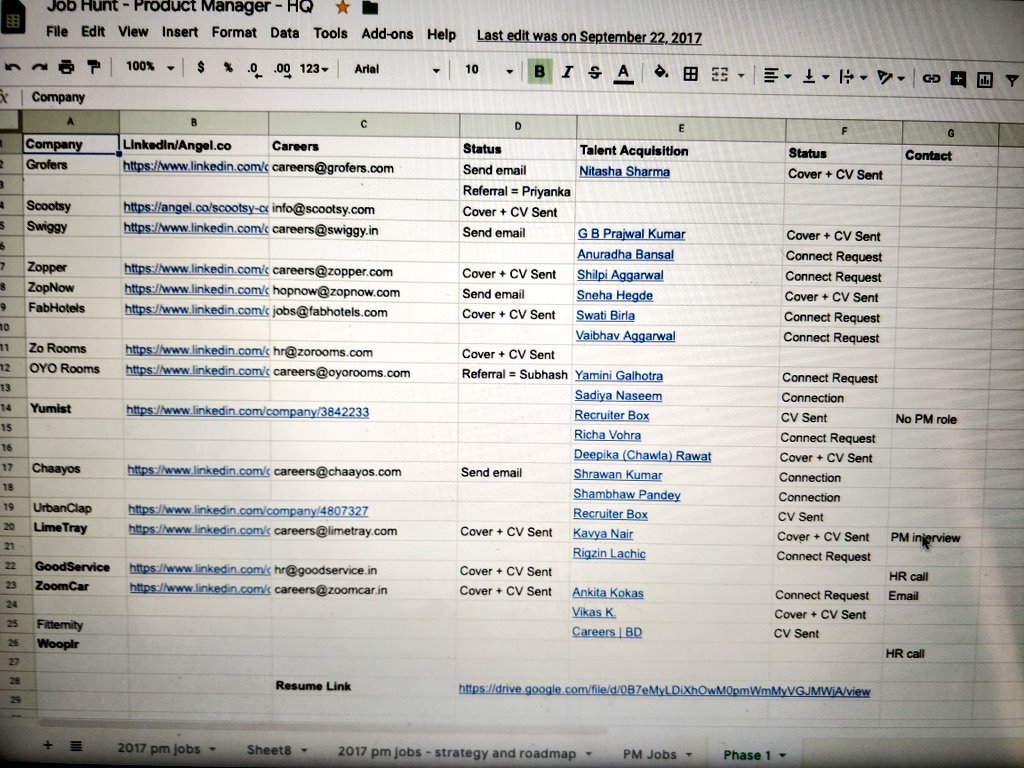Open the zoom 100% dropdown
The width and height of the screenshot is (1024, 768).
(x=150, y=67)
